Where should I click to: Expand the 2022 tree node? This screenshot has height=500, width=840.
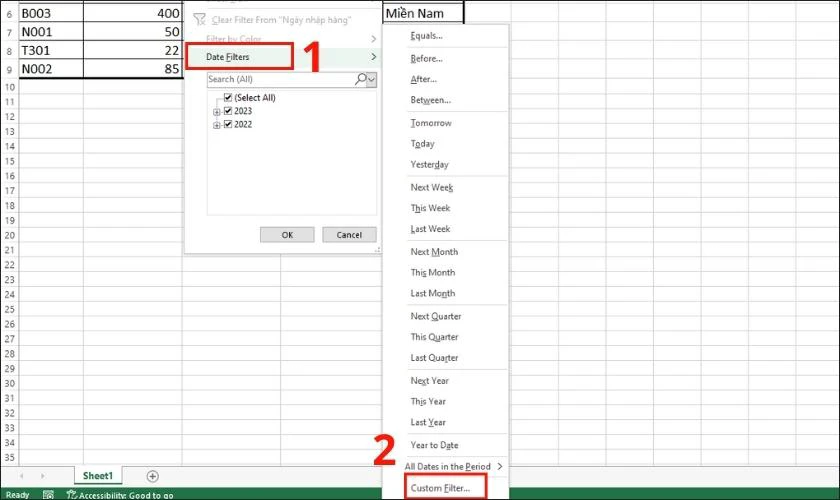[x=216, y=125]
